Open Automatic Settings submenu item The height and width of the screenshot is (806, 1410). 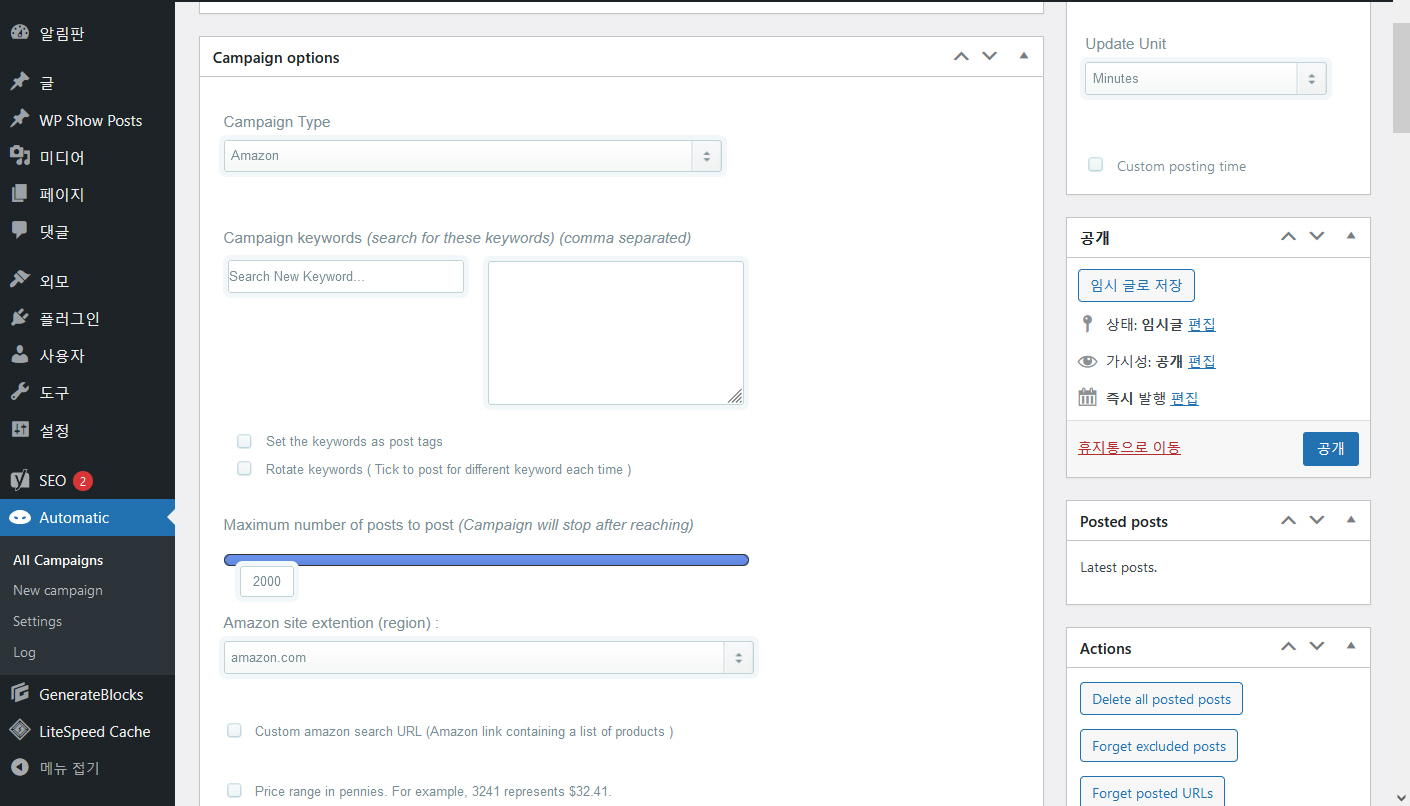[37, 621]
